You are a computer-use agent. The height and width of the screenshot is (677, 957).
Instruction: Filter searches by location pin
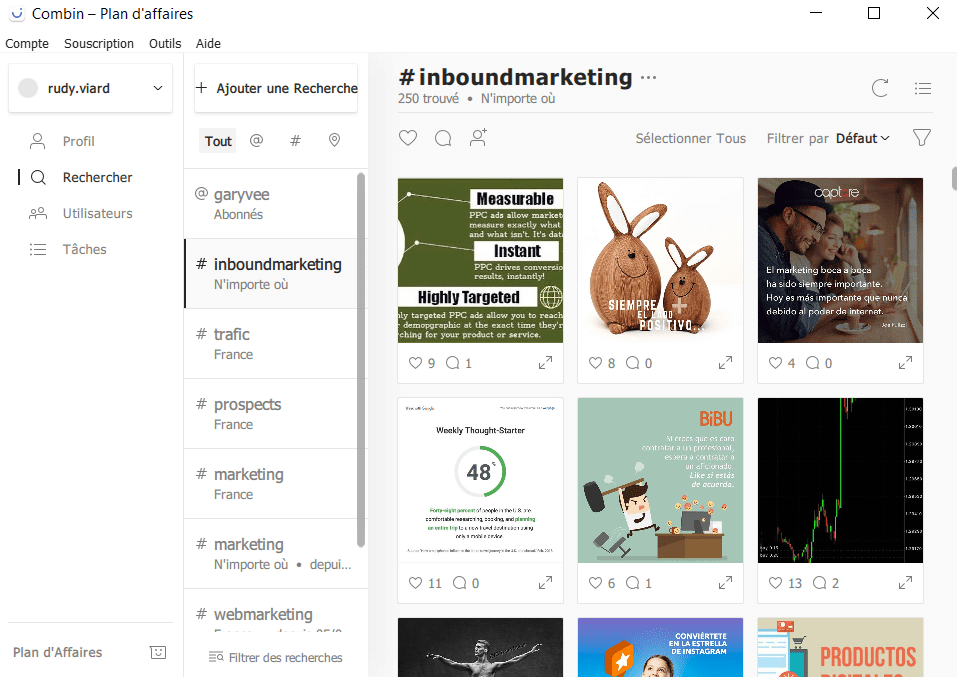pyautogui.click(x=334, y=140)
